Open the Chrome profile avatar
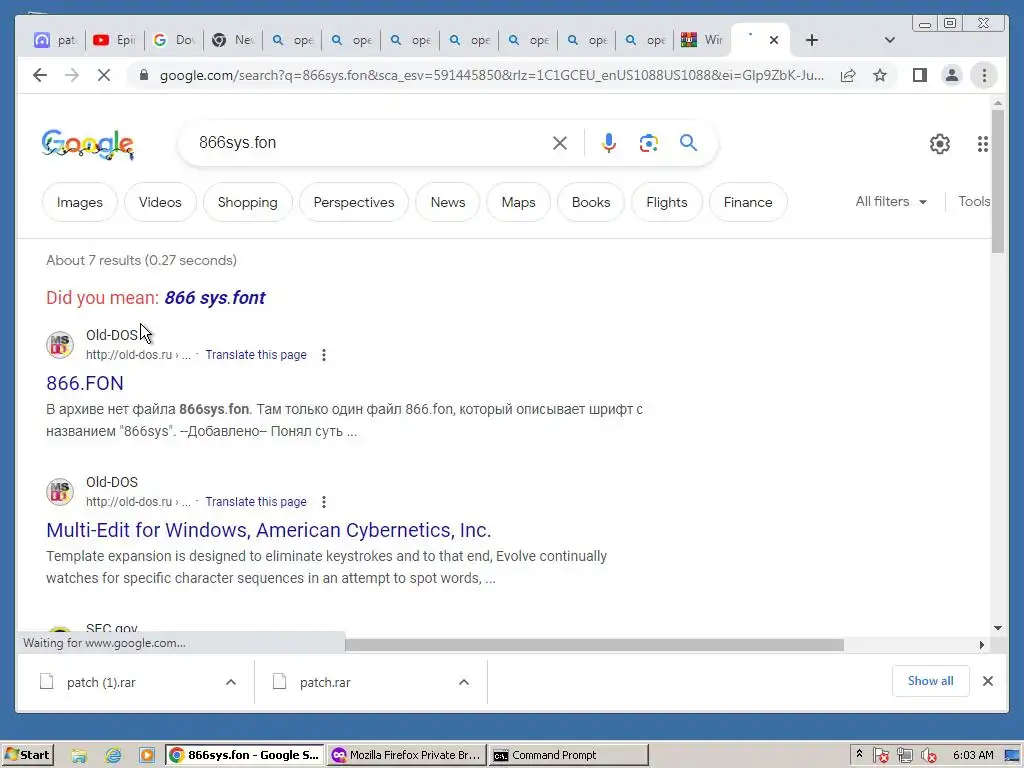Viewport: 1024px width, 768px height. 952,75
